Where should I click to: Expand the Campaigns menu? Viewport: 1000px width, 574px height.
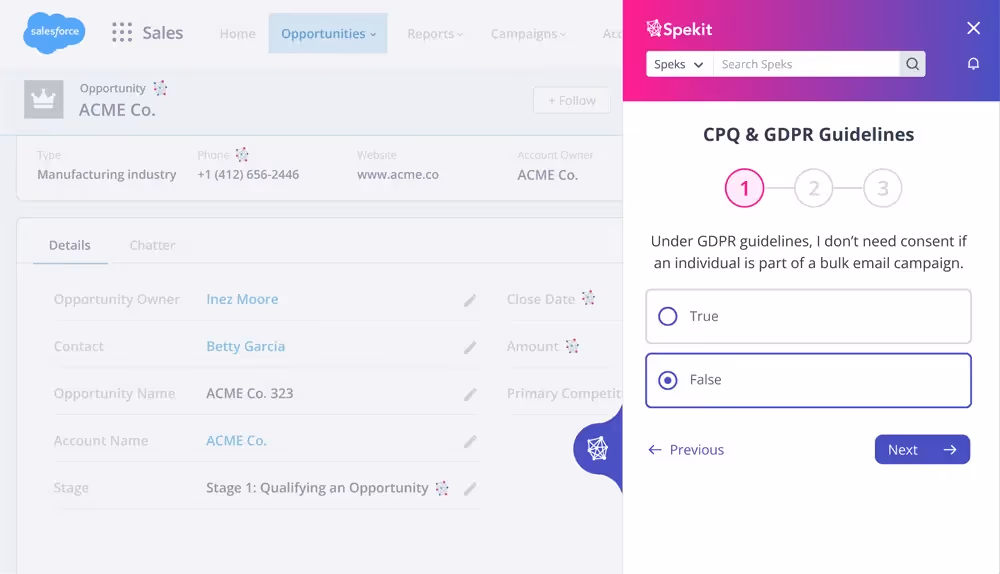pos(528,33)
